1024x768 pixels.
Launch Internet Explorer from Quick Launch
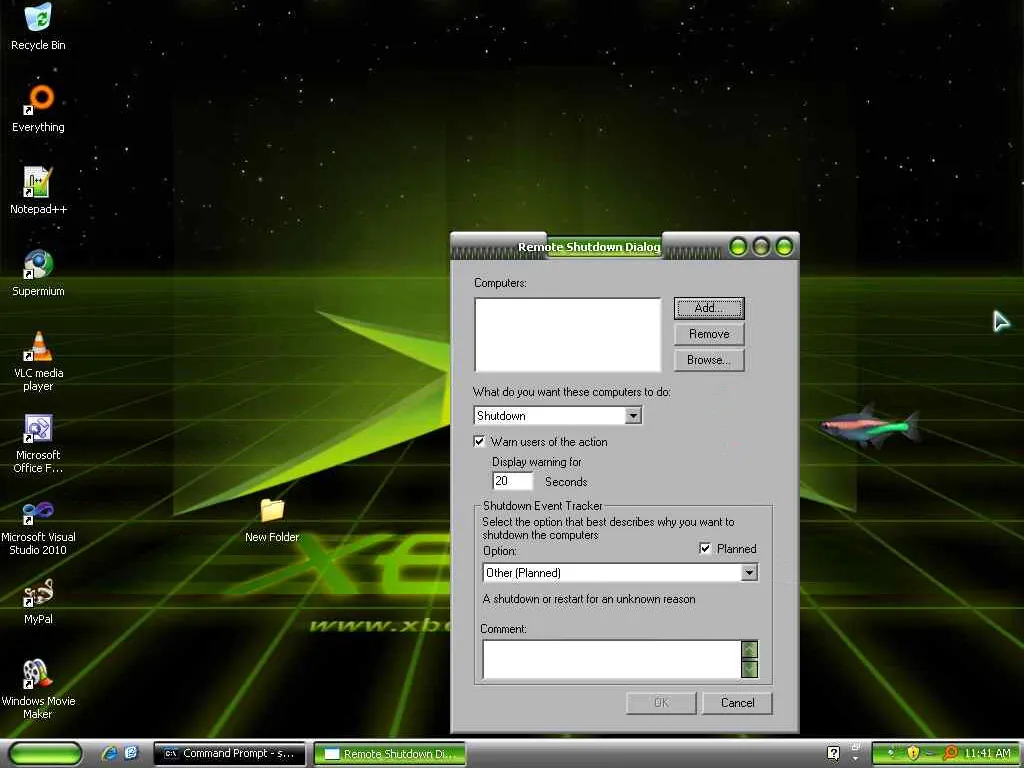pos(109,753)
